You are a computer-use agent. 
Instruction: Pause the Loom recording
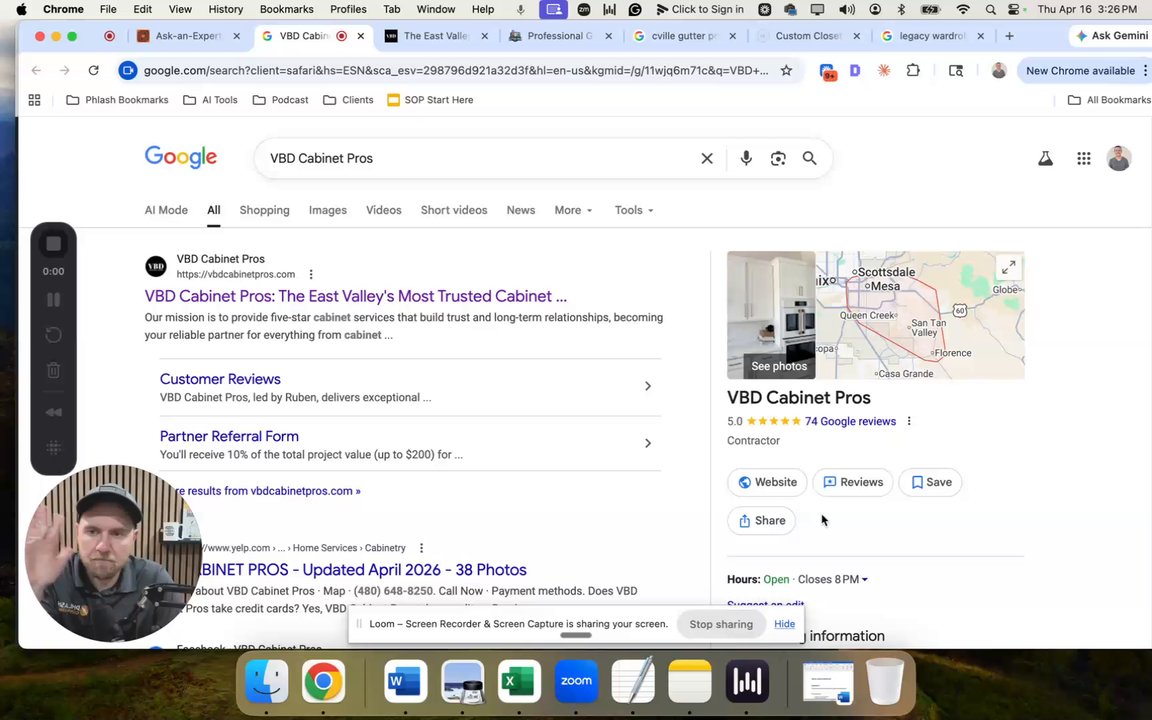[x=54, y=300]
